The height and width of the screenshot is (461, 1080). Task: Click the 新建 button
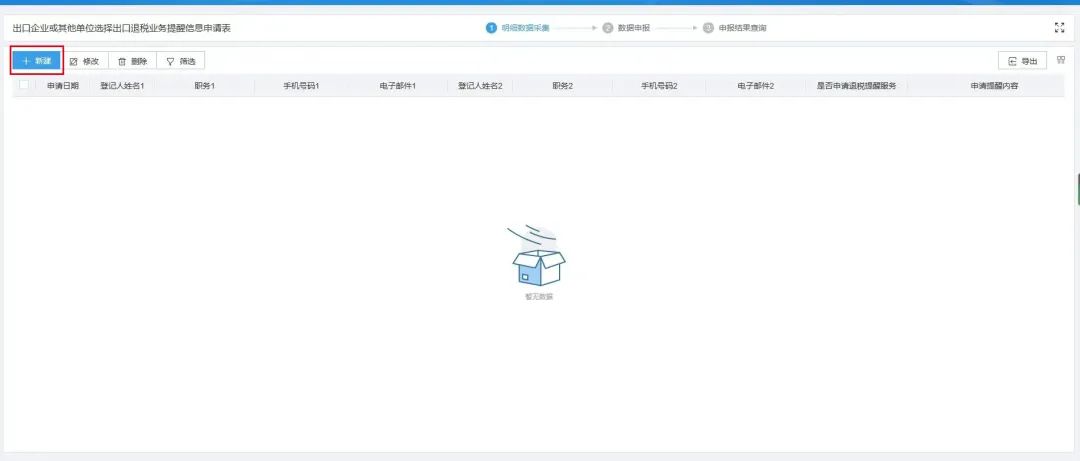click(x=37, y=61)
